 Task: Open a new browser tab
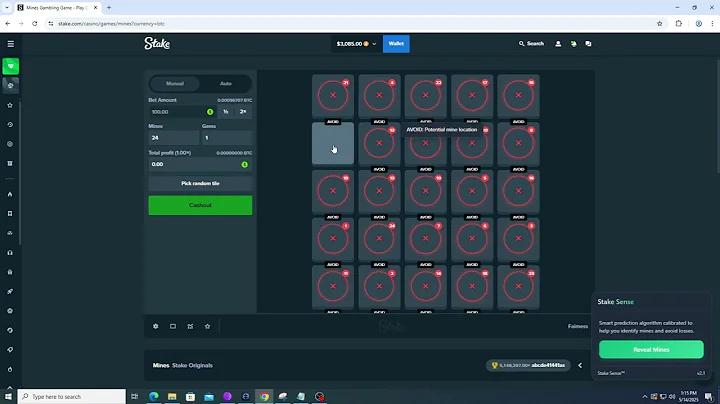109,8
